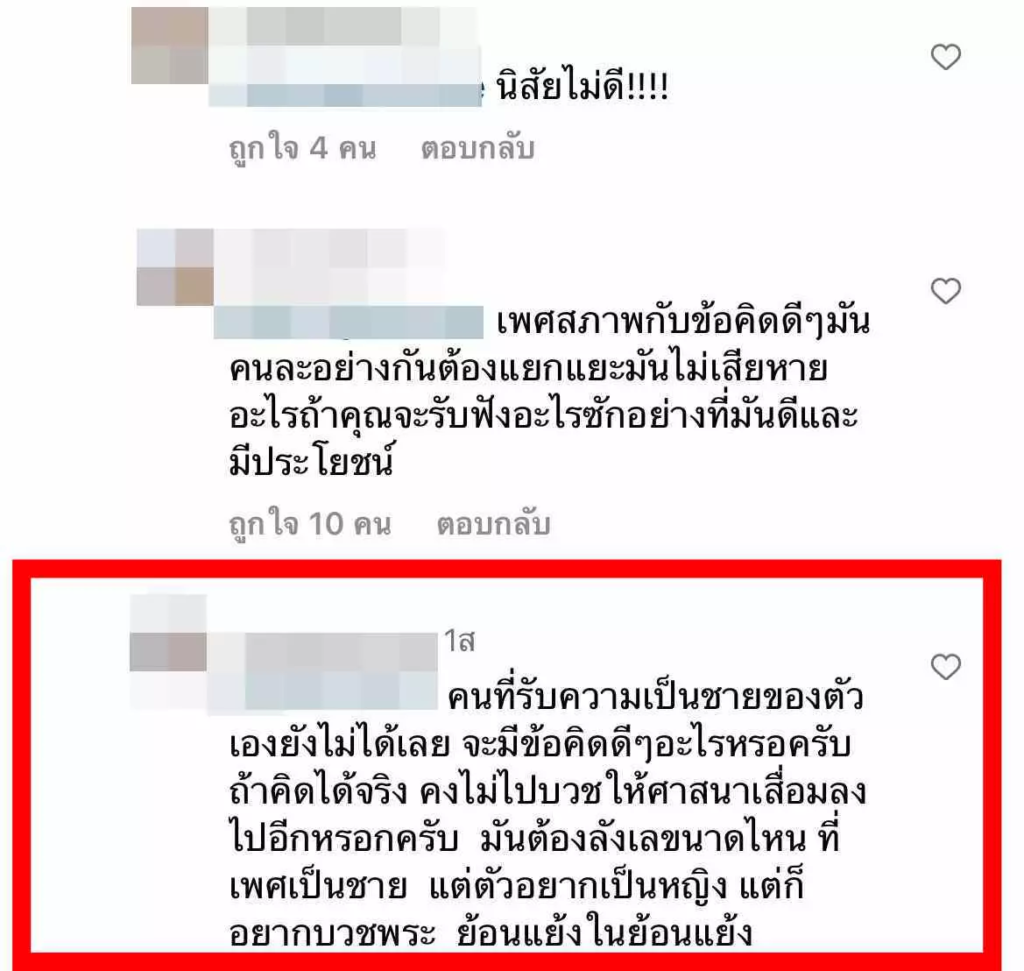Like the red-highlighted comment with its heart

click(x=945, y=667)
